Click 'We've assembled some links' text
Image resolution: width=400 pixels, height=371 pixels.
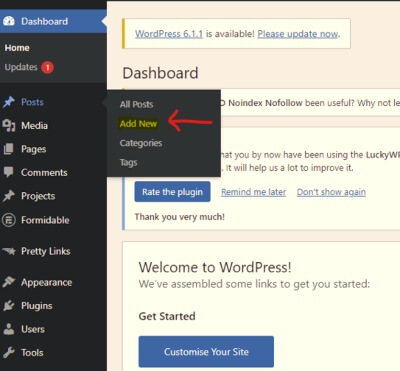pos(254,284)
